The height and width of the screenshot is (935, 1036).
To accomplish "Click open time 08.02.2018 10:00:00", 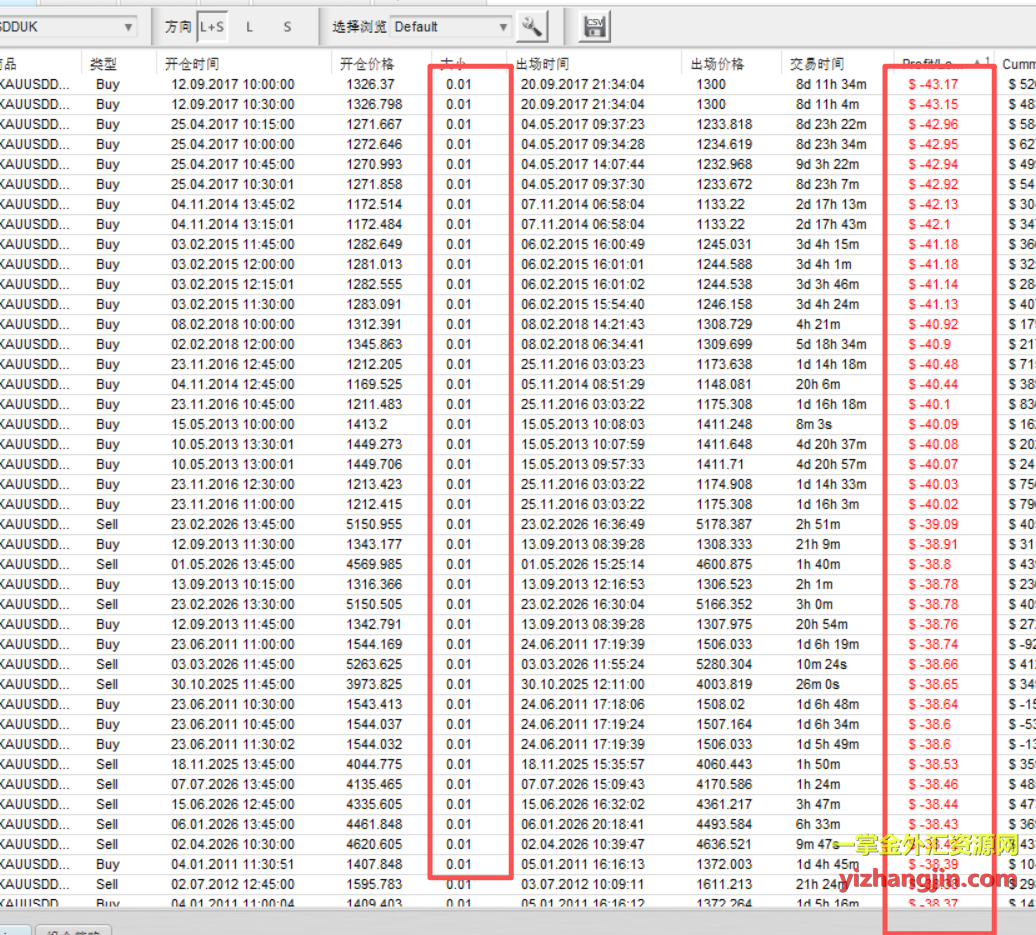I will click(233, 324).
